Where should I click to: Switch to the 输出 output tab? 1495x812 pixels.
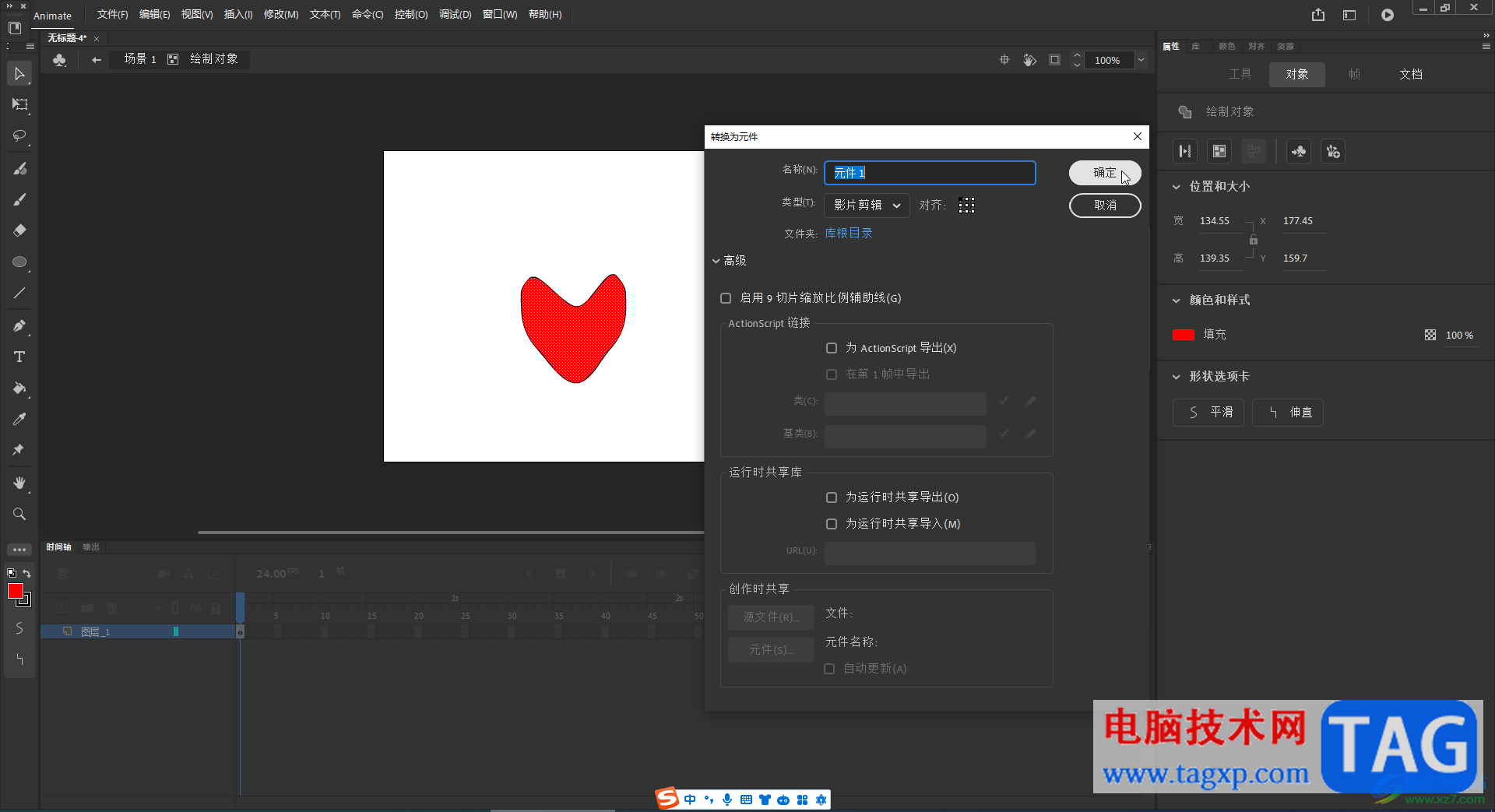(91, 547)
